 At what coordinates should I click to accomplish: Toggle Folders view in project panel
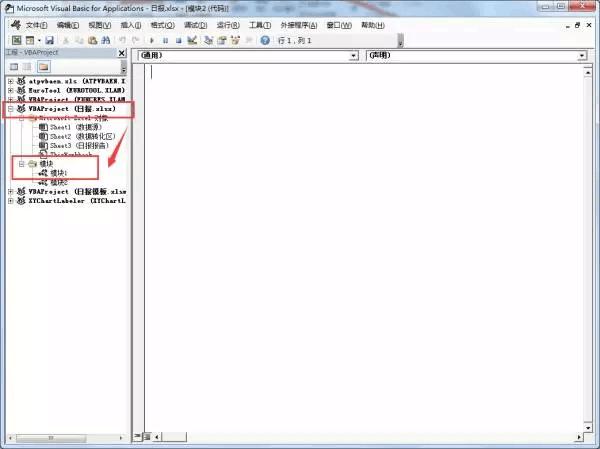tap(44, 67)
